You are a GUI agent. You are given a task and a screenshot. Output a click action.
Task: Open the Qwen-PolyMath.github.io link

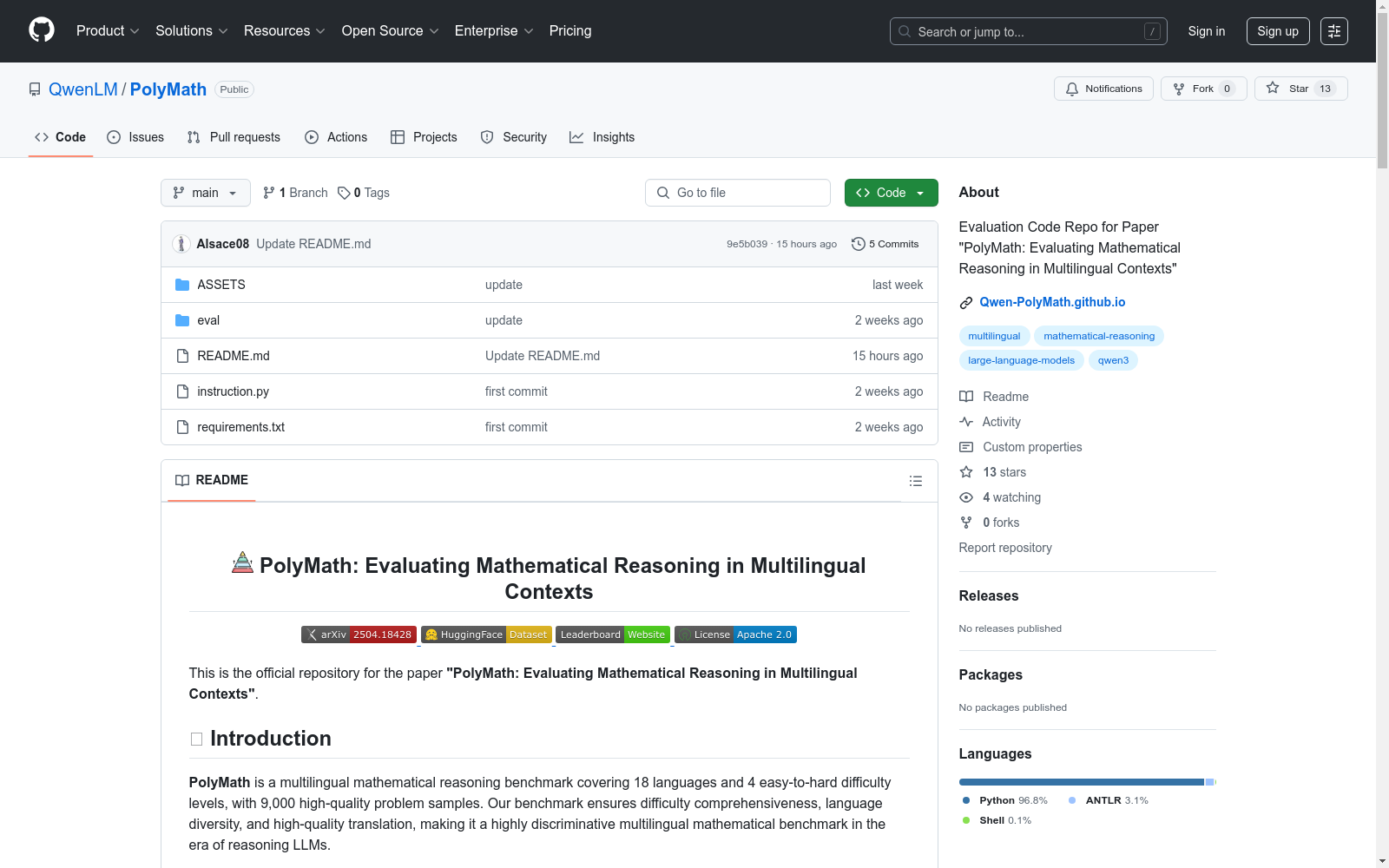pos(1052,302)
